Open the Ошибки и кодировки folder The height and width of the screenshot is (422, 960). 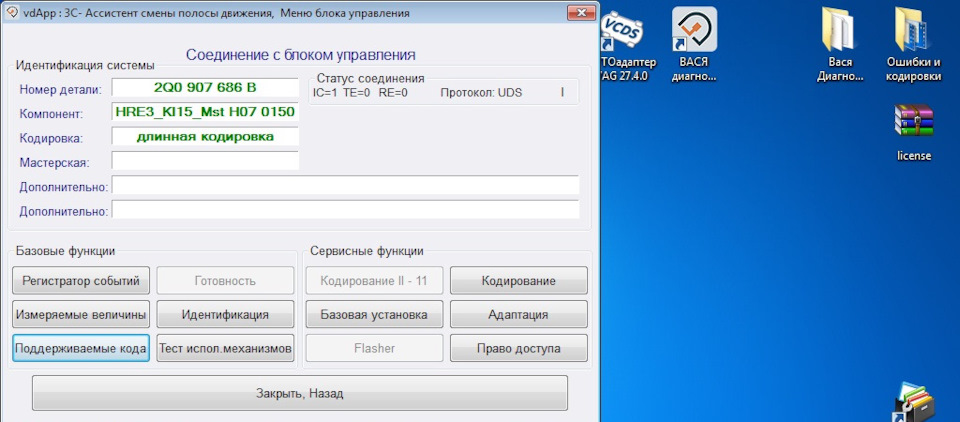[x=913, y=30]
